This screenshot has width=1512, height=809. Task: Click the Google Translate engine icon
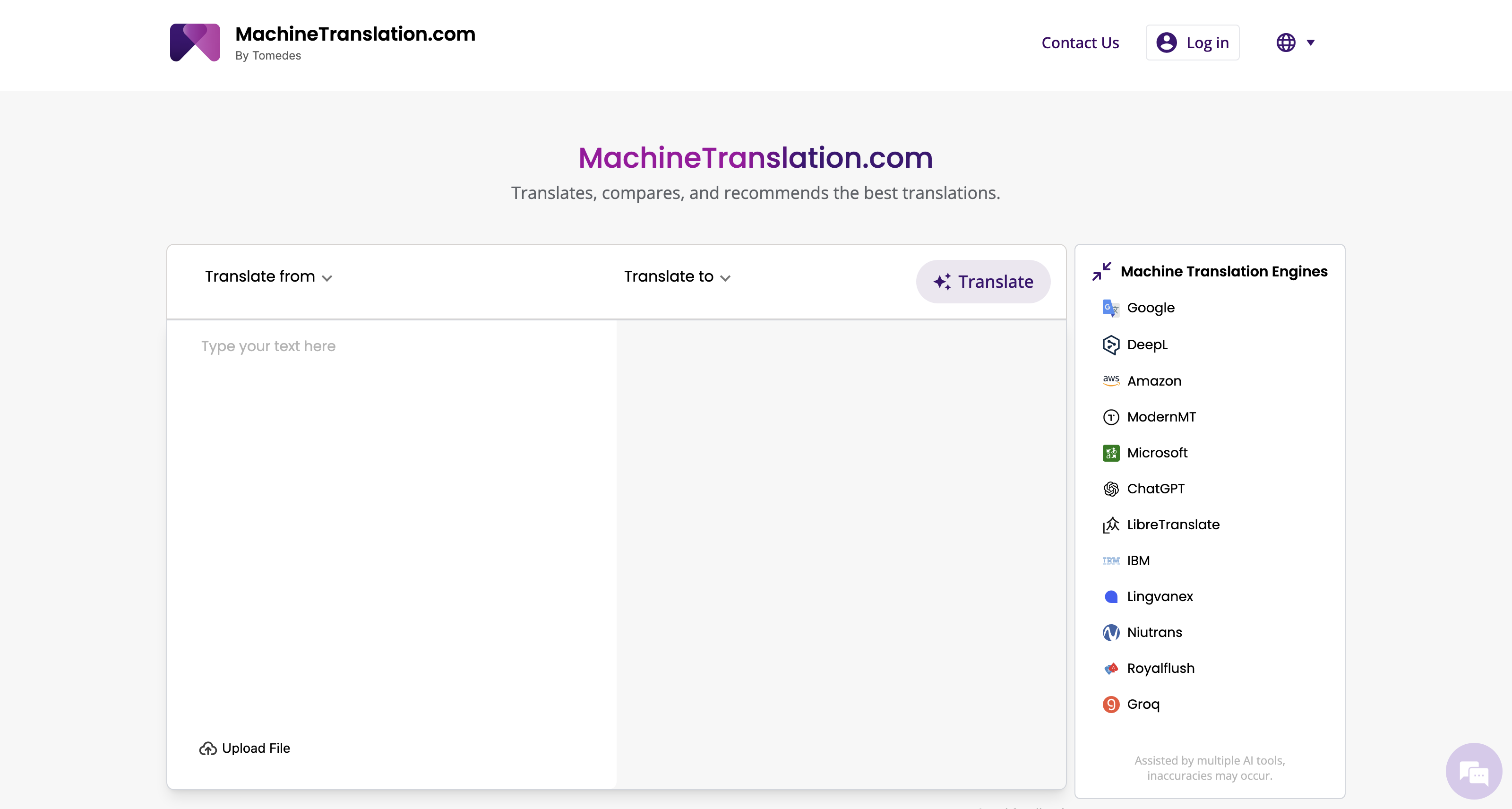(x=1110, y=308)
